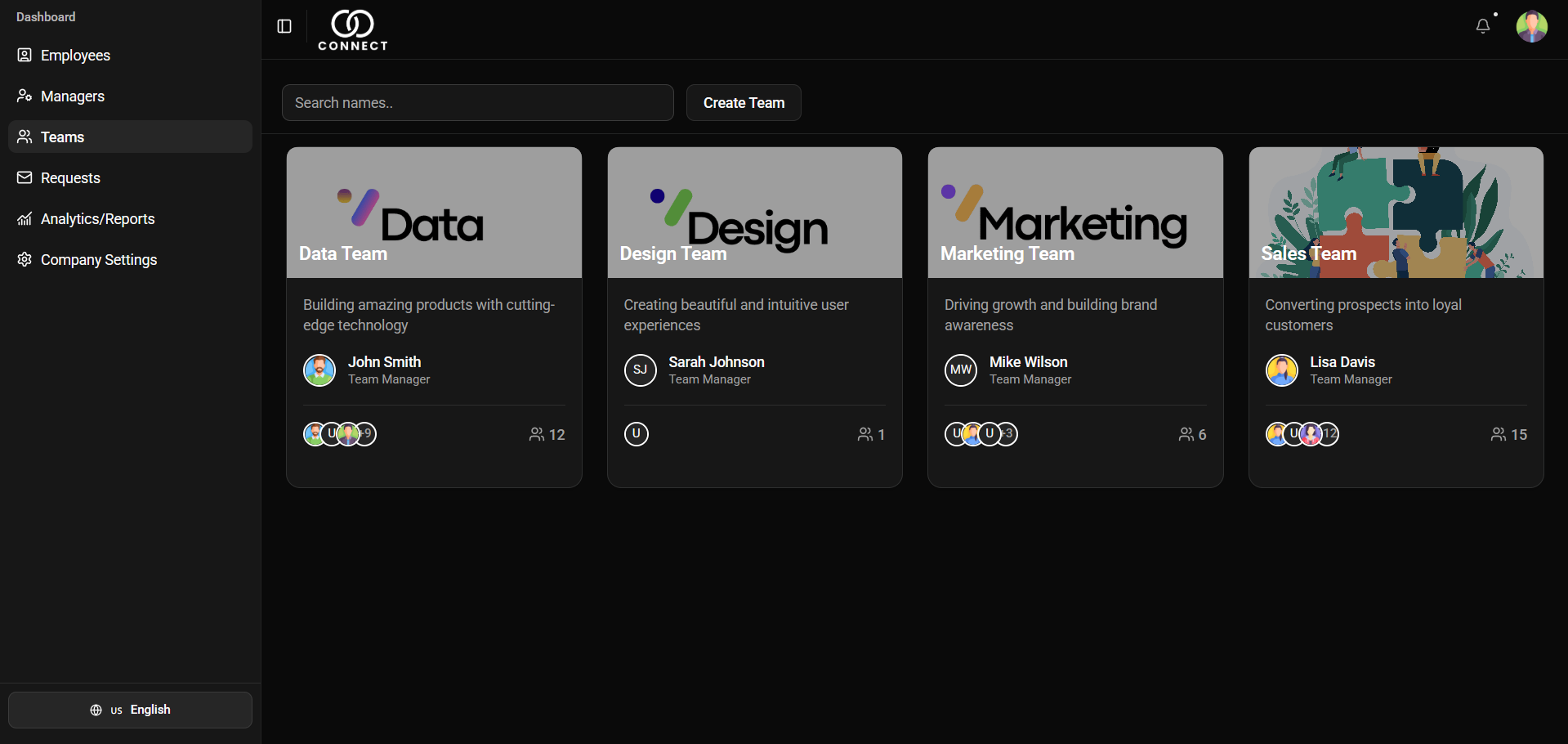Viewport: 1568px width, 744px height.
Task: Open the Data Team card banner
Action: [x=434, y=213]
